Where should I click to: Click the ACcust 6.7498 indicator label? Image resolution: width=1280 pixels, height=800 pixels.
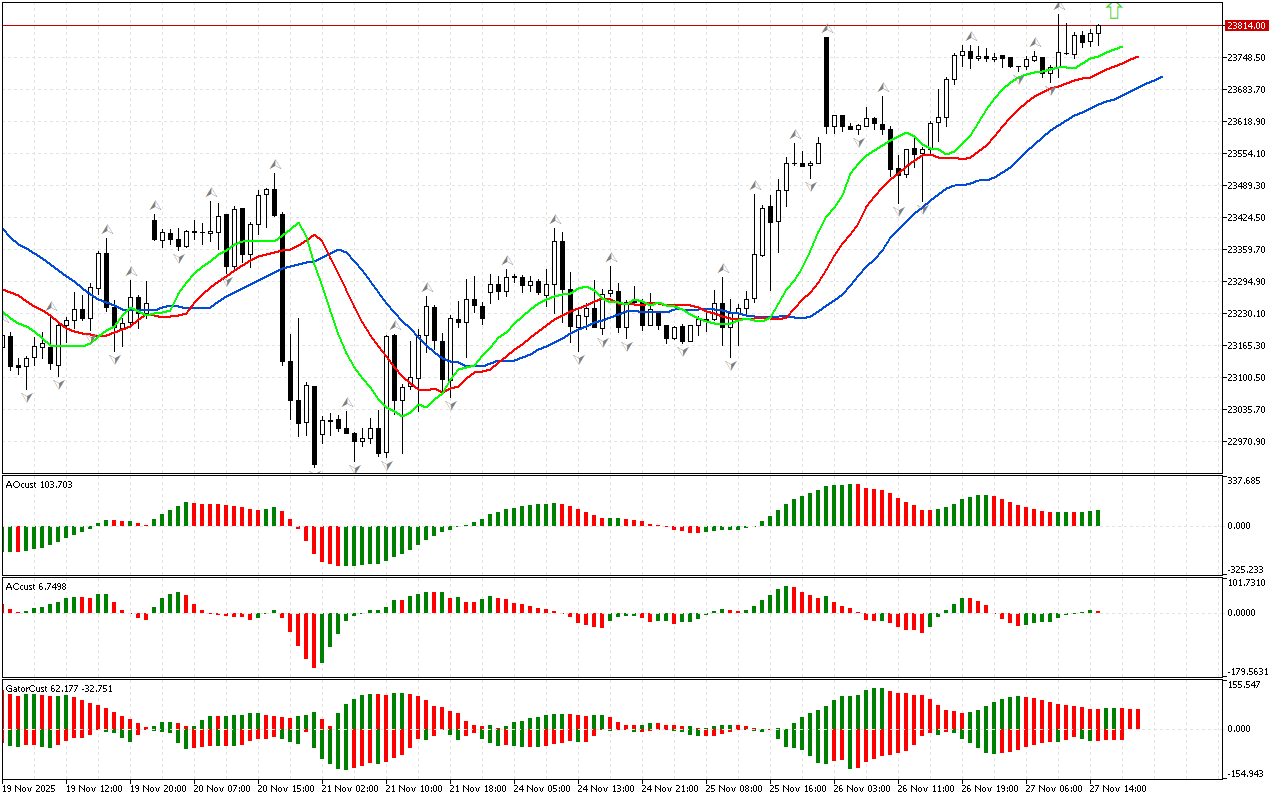[x=36, y=586]
